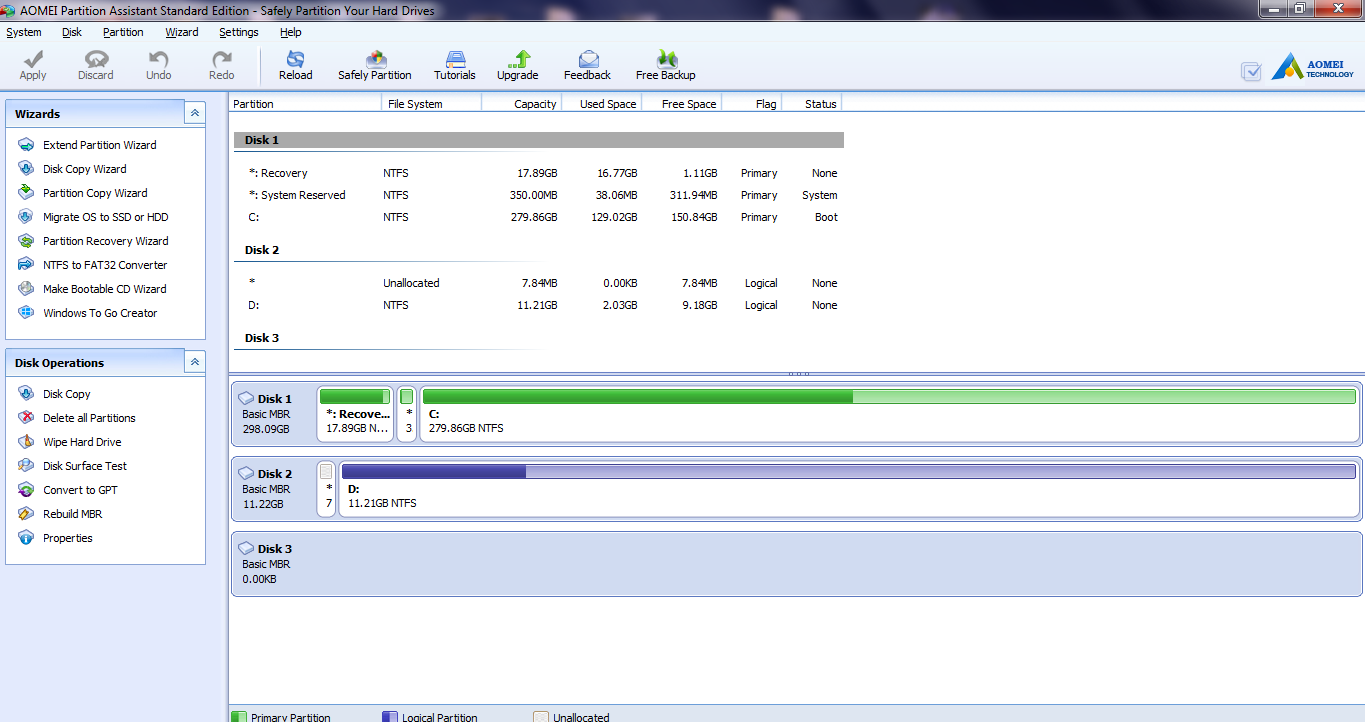Screen dimensions: 1370x722
Task: Click the Partition Recovery Wizard icon
Action: pyautogui.click(x=26, y=241)
